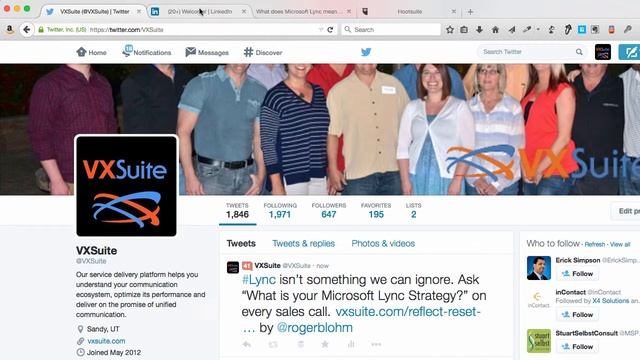Open the X4 Solutions follower link
640x360 pixels.
pos(611,301)
